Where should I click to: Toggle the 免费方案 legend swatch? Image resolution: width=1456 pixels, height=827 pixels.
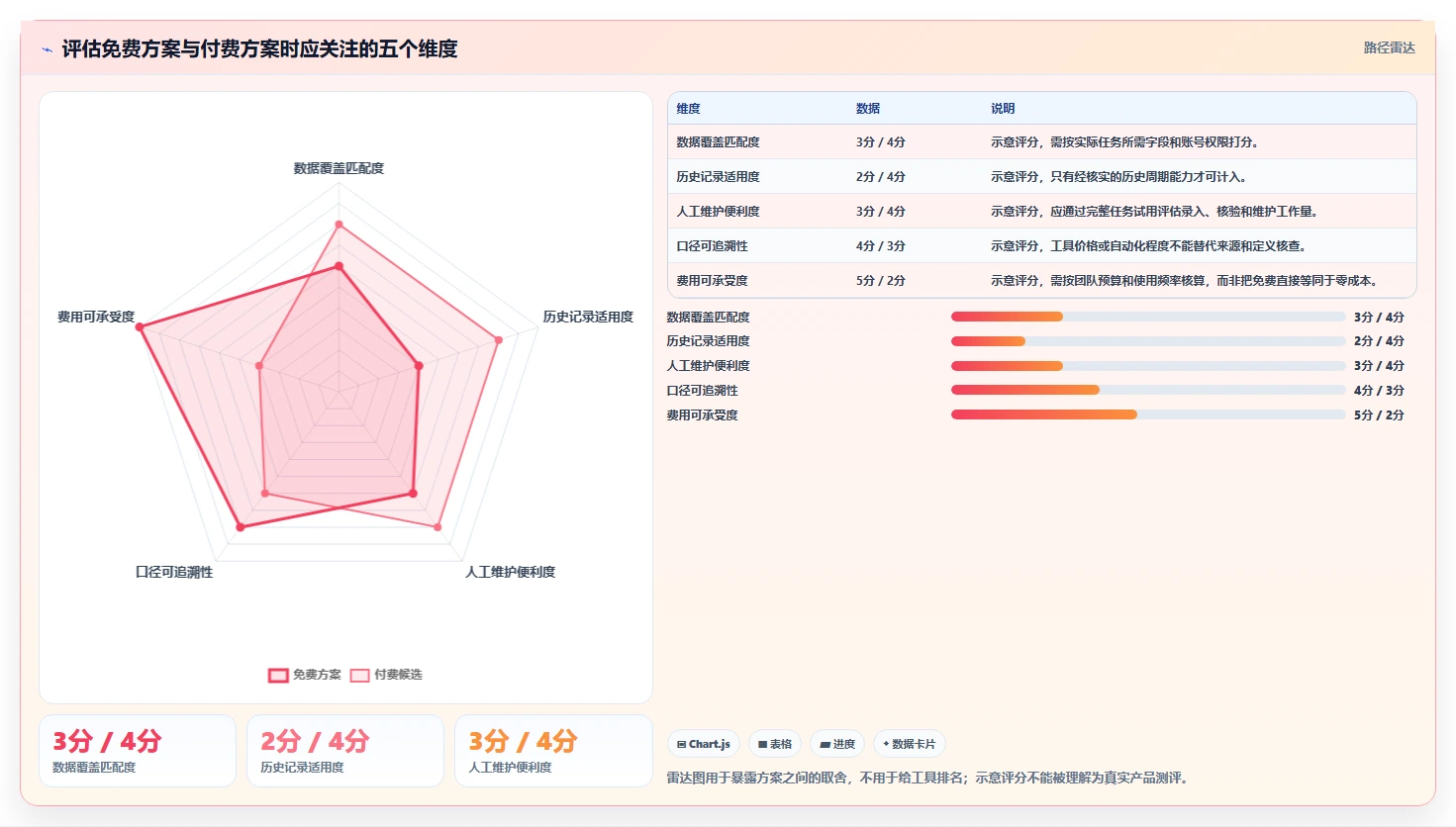click(x=278, y=676)
